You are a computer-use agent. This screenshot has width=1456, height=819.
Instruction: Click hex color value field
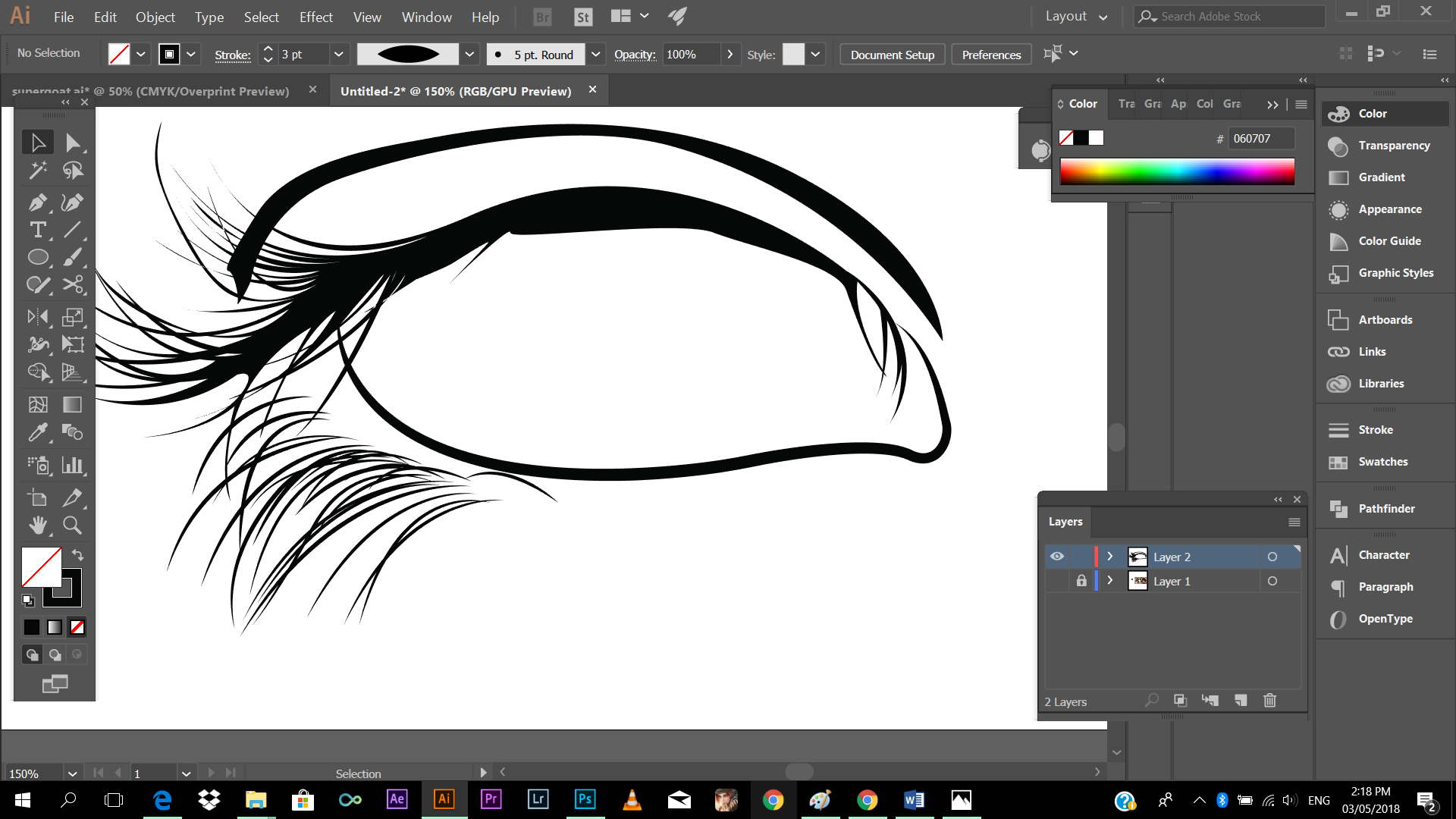click(1260, 138)
